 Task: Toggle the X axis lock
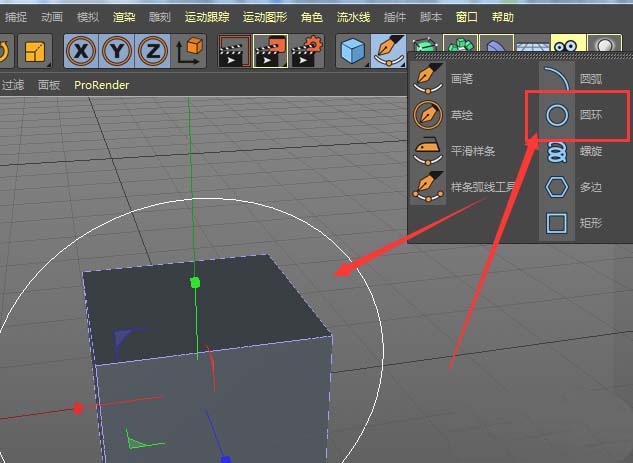click(x=81, y=51)
